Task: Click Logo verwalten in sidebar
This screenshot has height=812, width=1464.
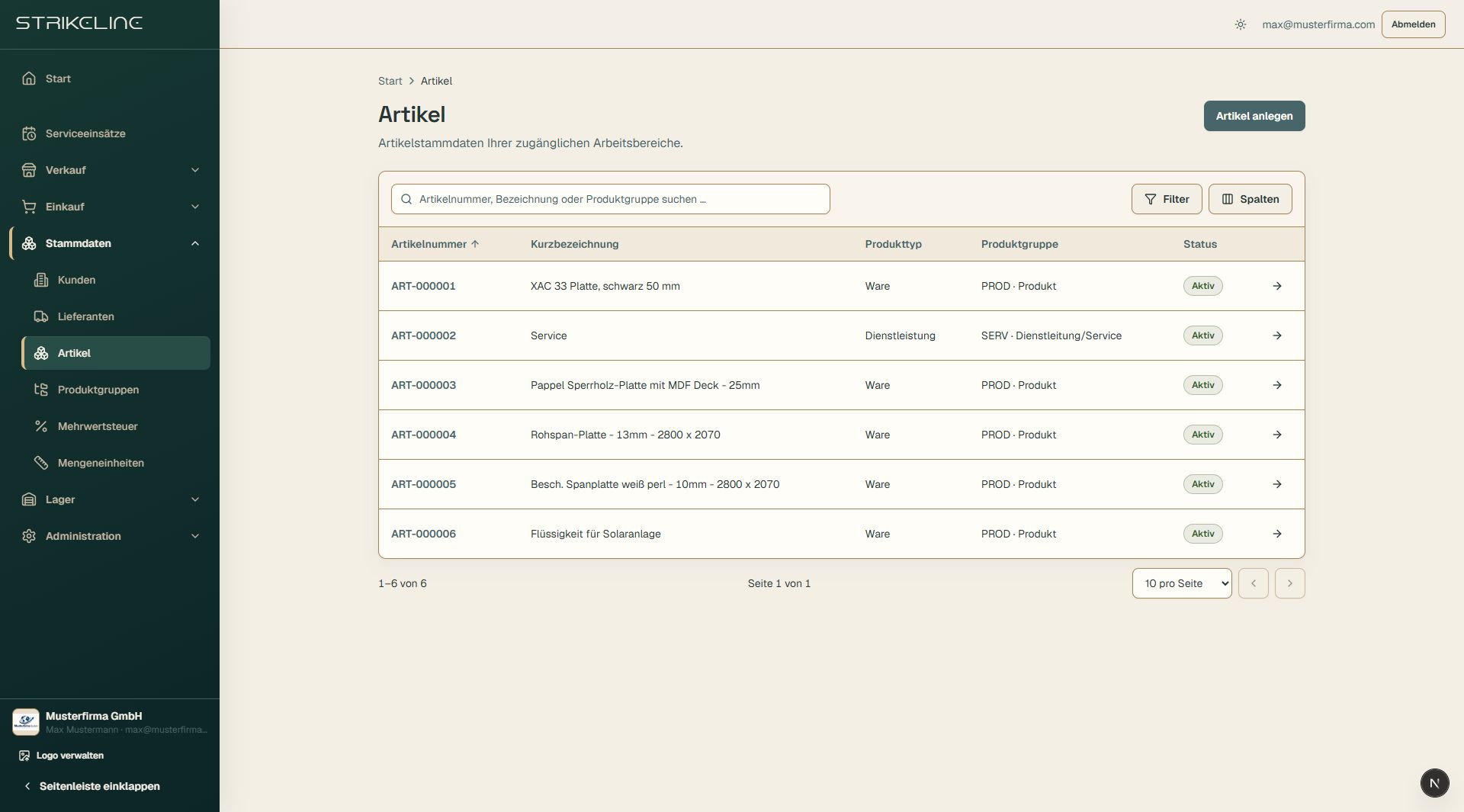Action: (x=61, y=756)
